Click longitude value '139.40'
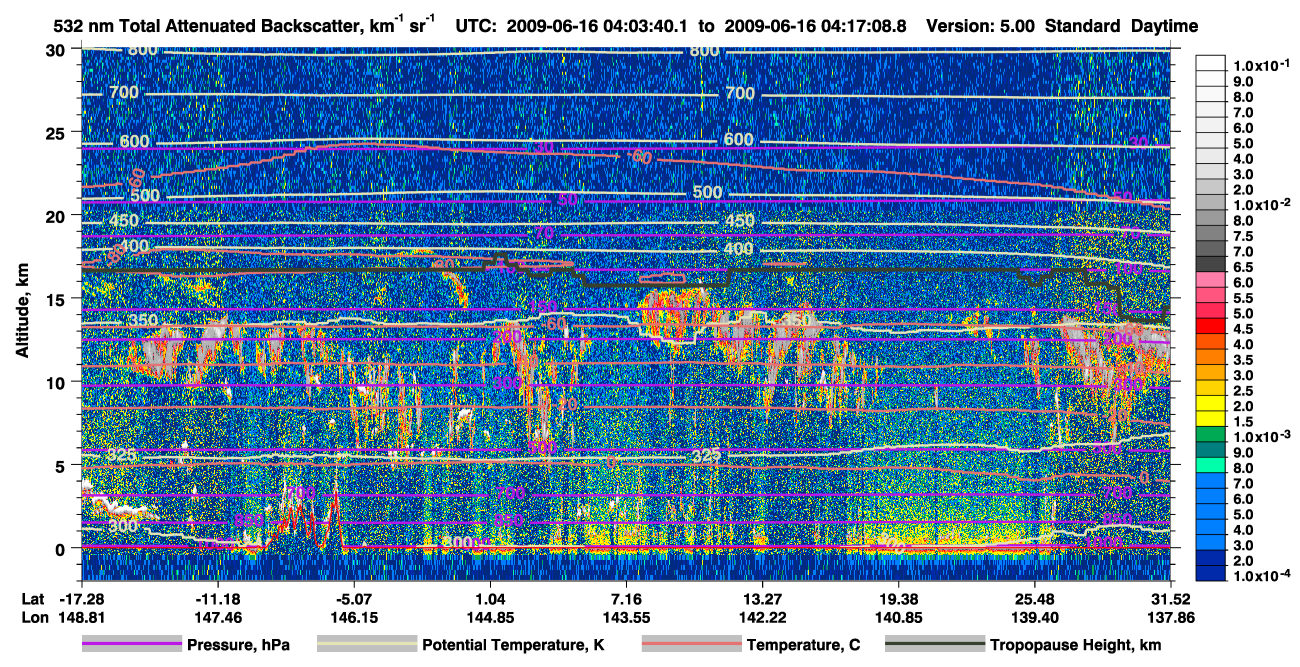The width and height of the screenshot is (1300, 667). [1035, 619]
